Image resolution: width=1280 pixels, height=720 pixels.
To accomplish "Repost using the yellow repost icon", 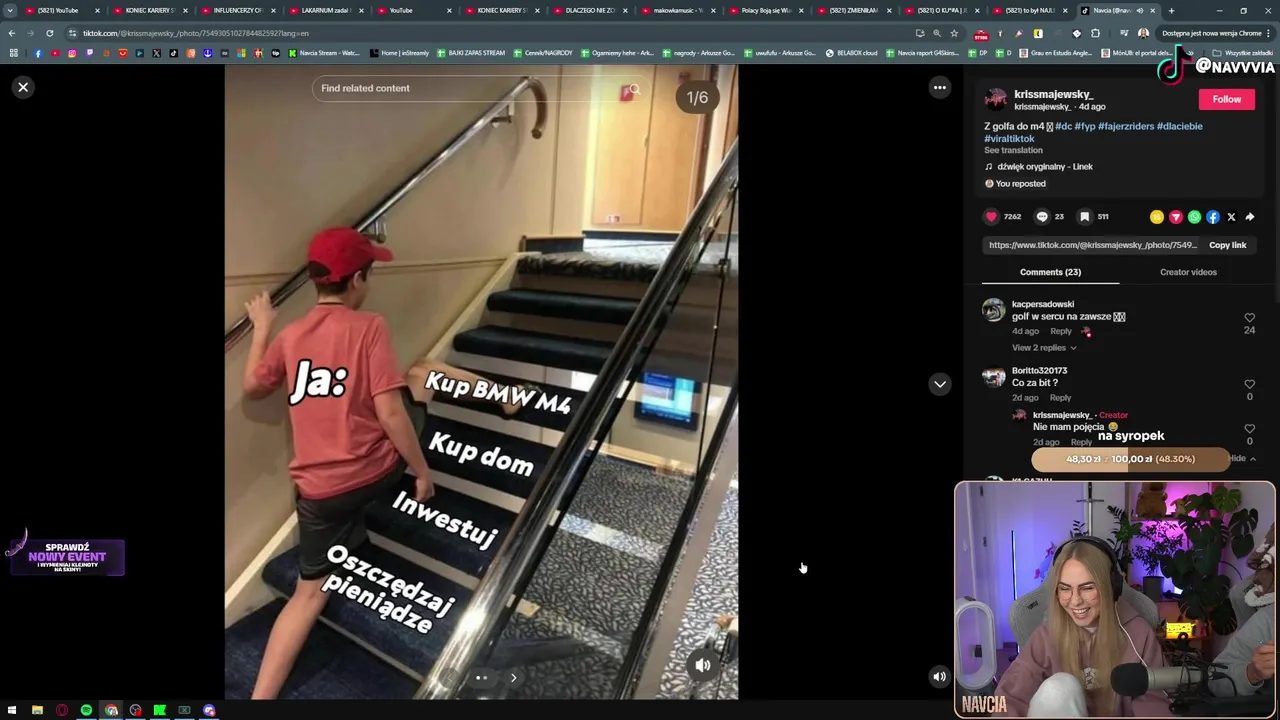I will click(1157, 217).
